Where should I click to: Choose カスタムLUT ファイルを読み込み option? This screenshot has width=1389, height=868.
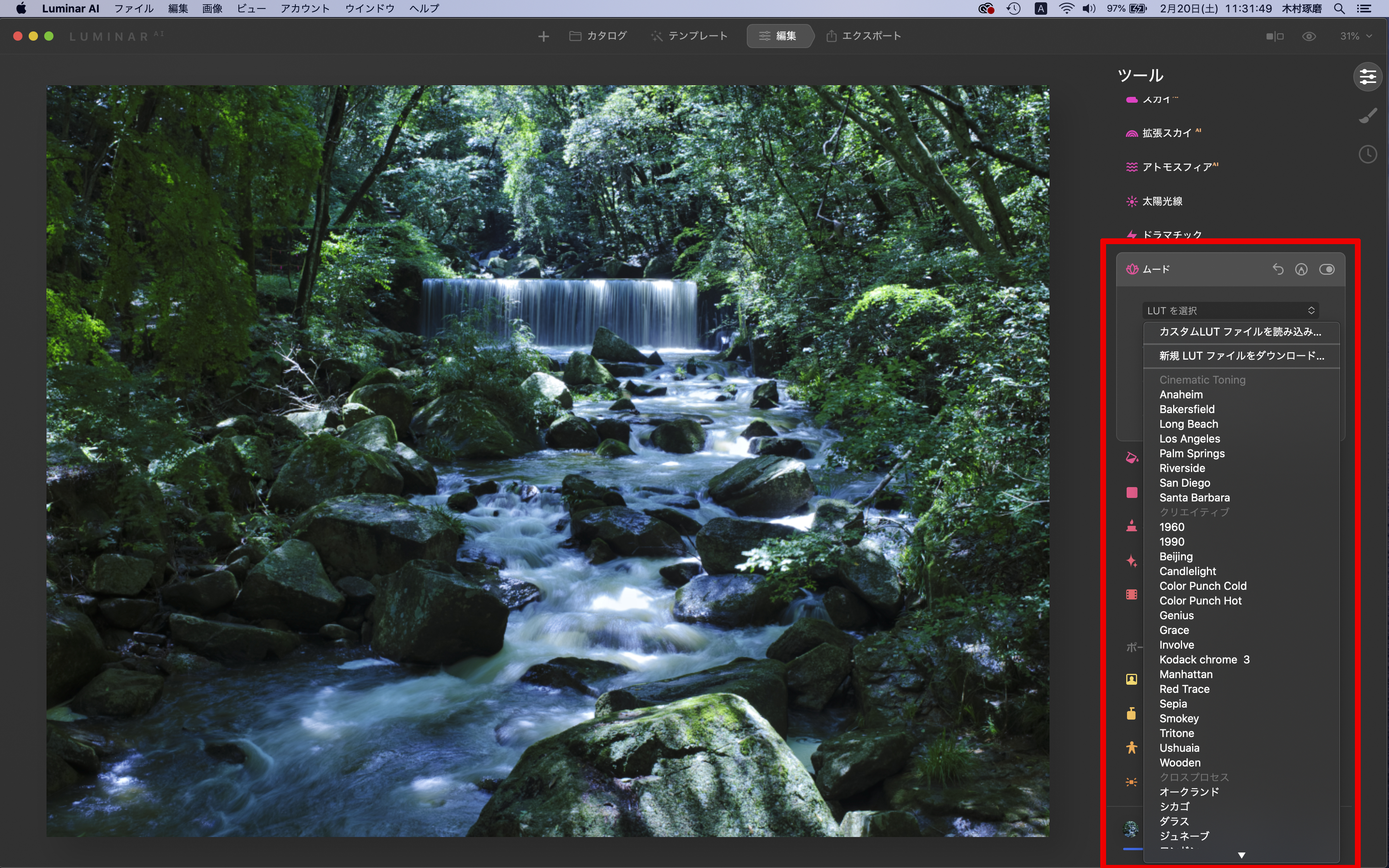1240,332
